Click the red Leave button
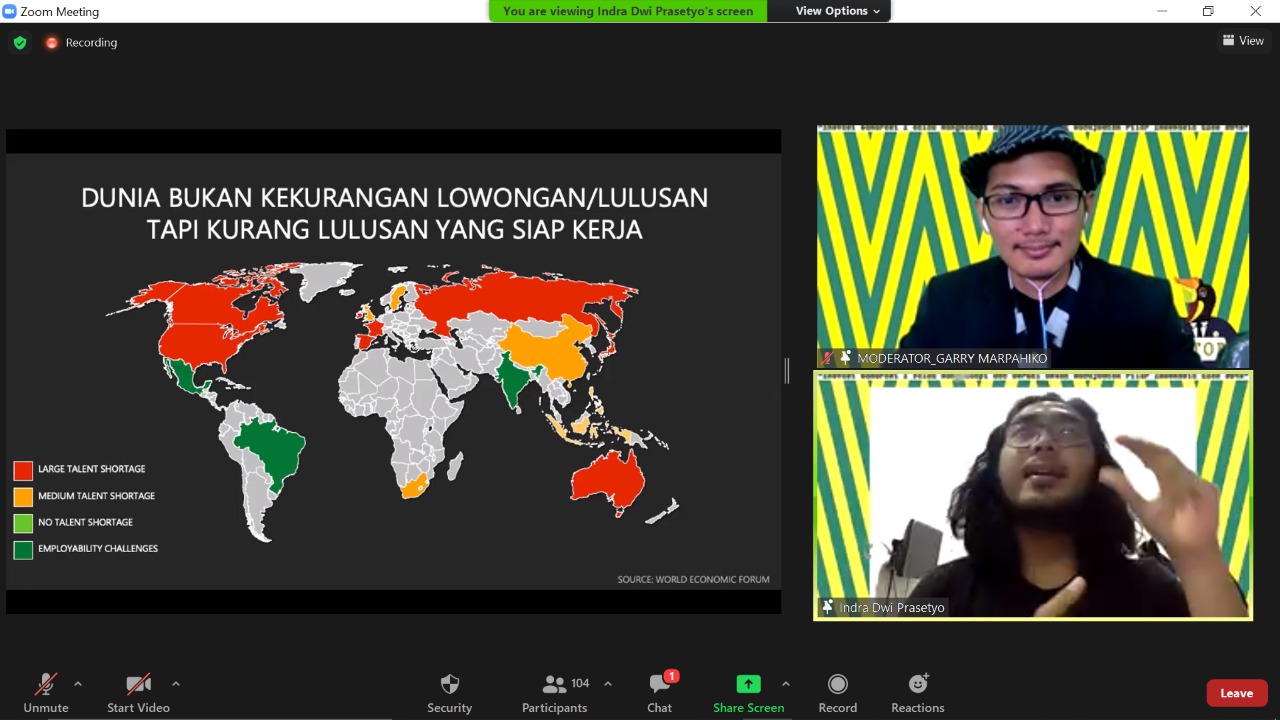The width and height of the screenshot is (1280, 720). 1236,693
